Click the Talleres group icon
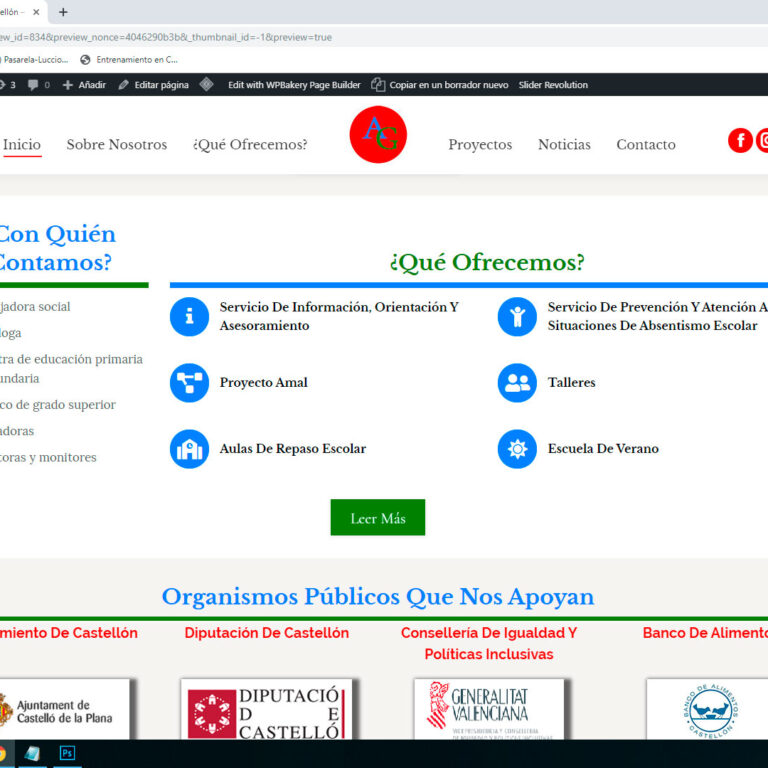The image size is (768, 768). pos(517,383)
